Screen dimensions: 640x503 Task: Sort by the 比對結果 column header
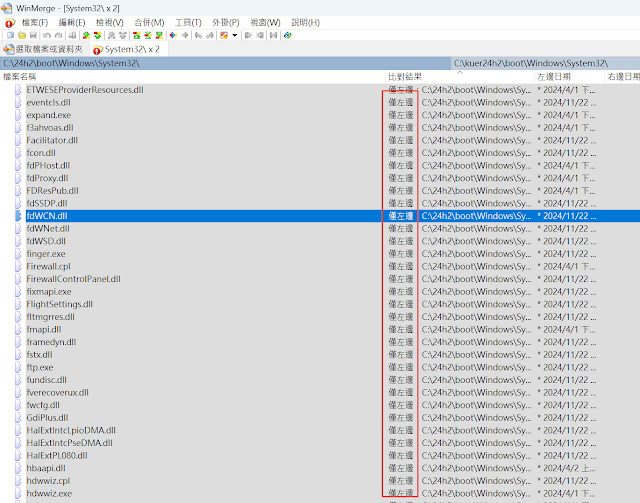460,77
